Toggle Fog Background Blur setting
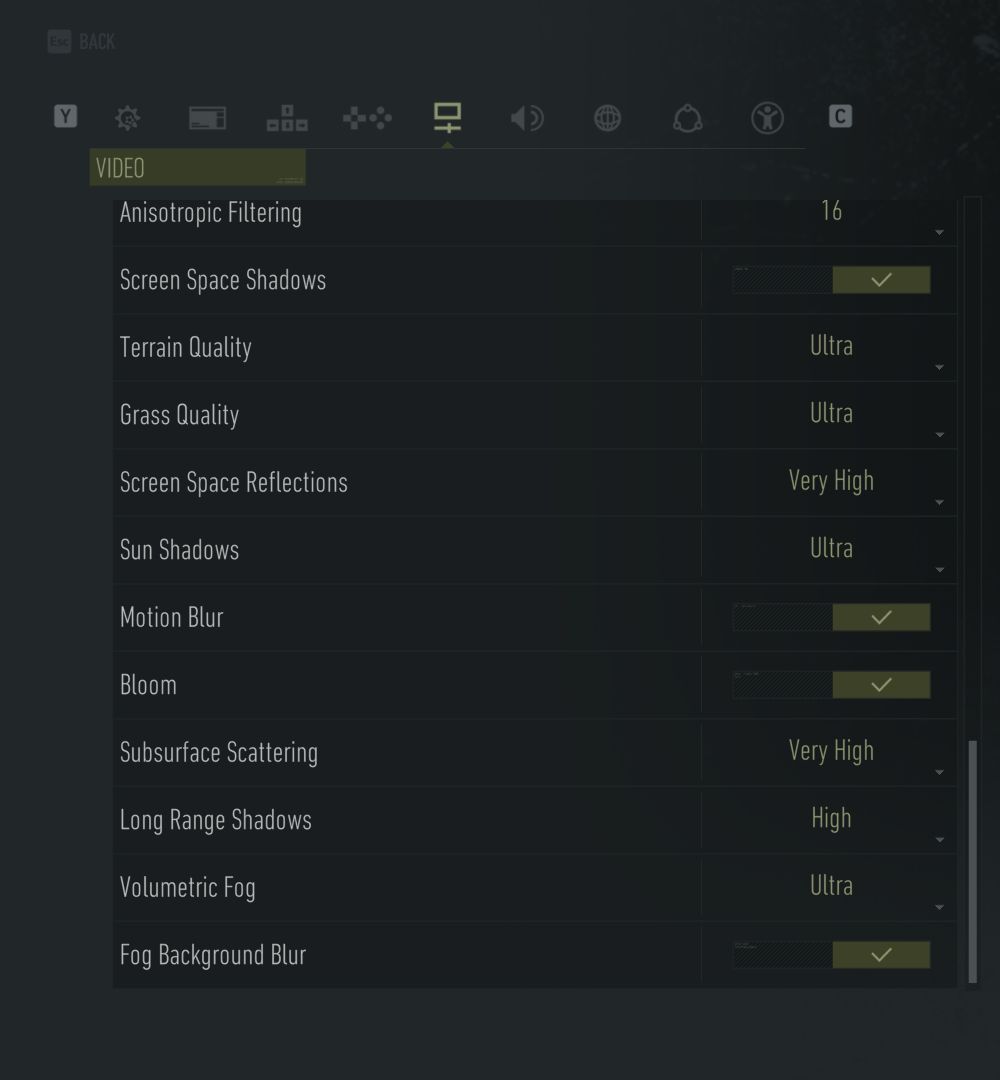 tap(831, 955)
